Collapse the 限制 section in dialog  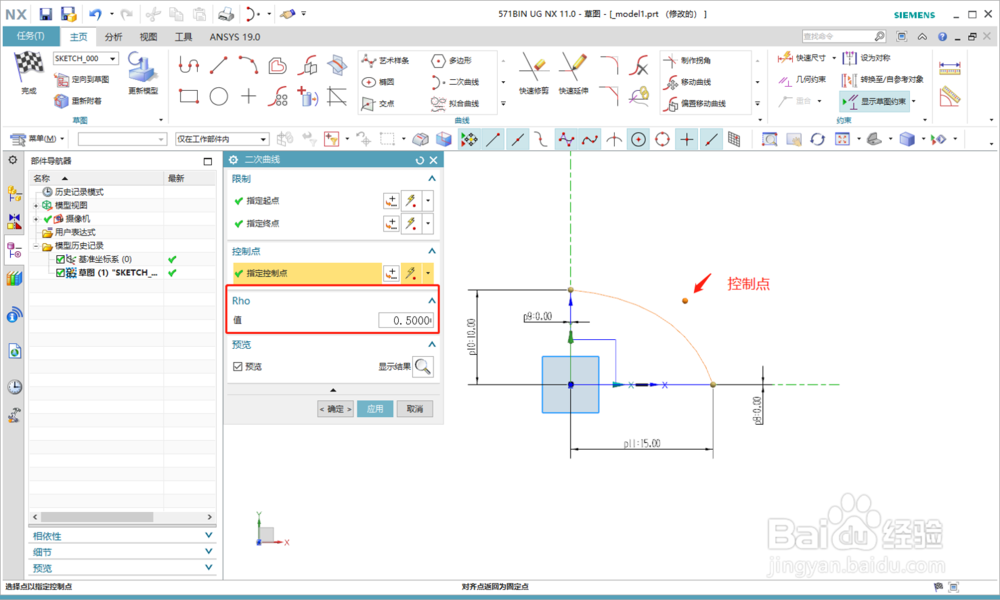[x=432, y=179]
